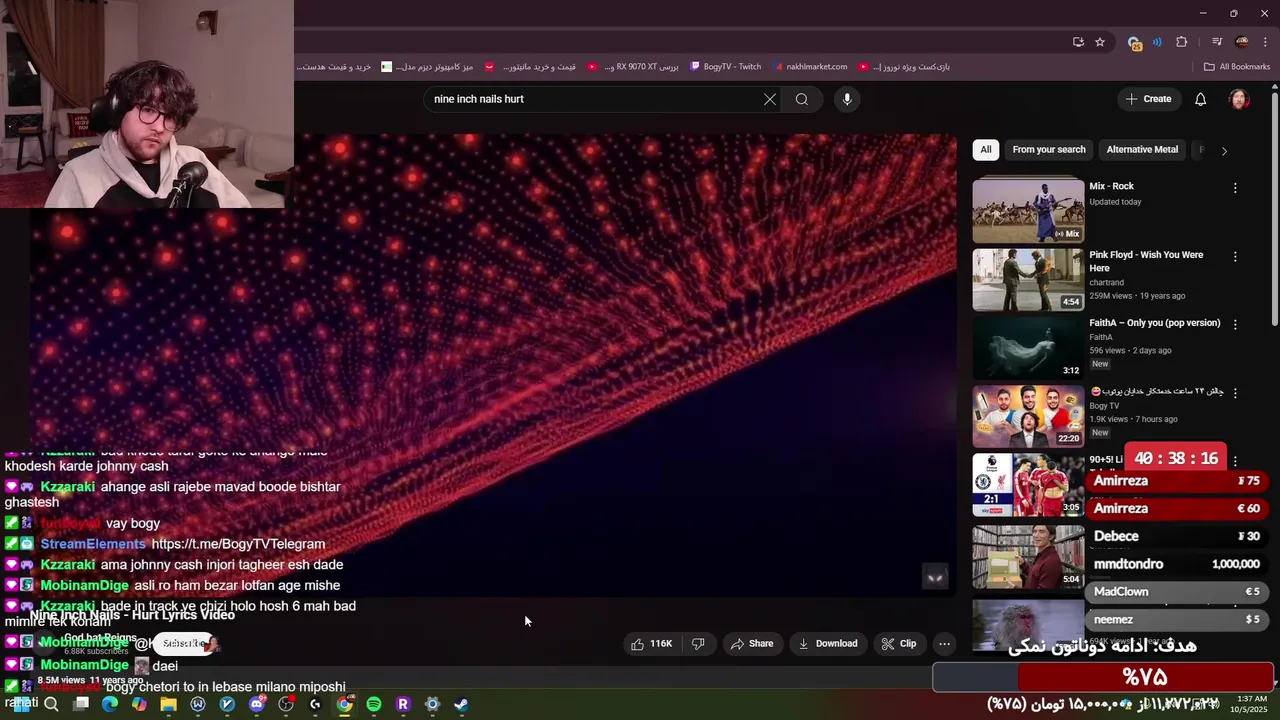Open Settings gear on taskbar
Image resolution: width=1280 pixels, height=720 pixels.
pyautogui.click(x=432, y=704)
